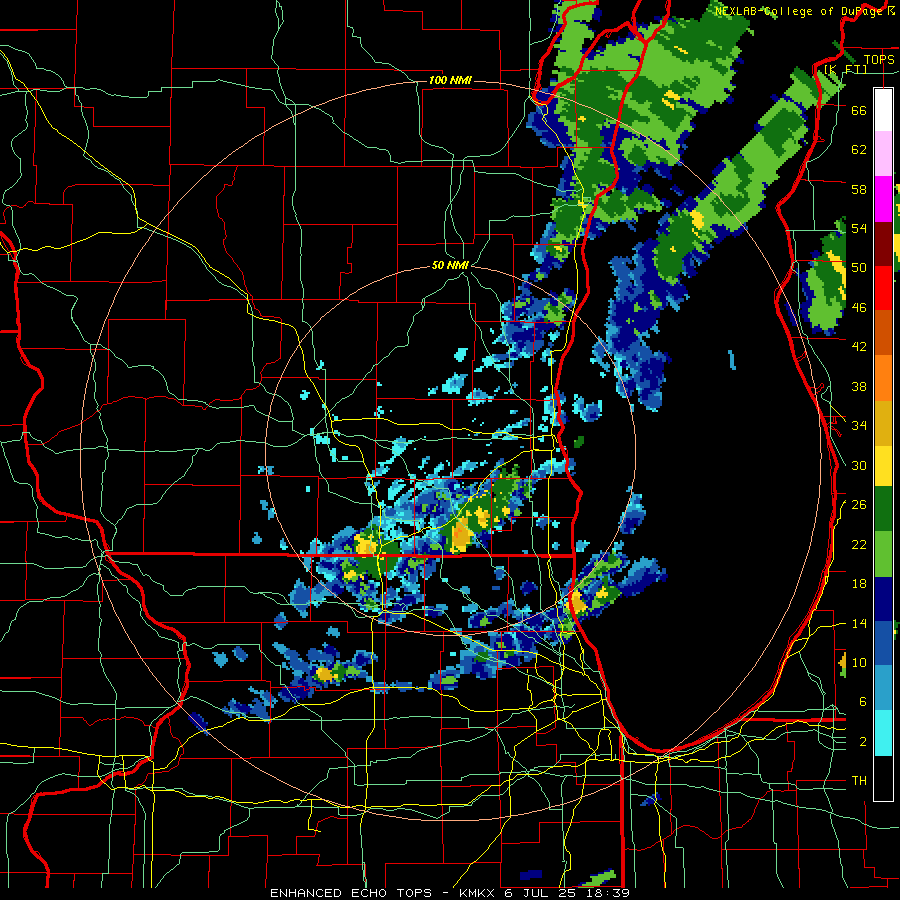Viewport: 900px width, 900px height.
Task: Click the "TOPS" legend title
Action: point(879,60)
